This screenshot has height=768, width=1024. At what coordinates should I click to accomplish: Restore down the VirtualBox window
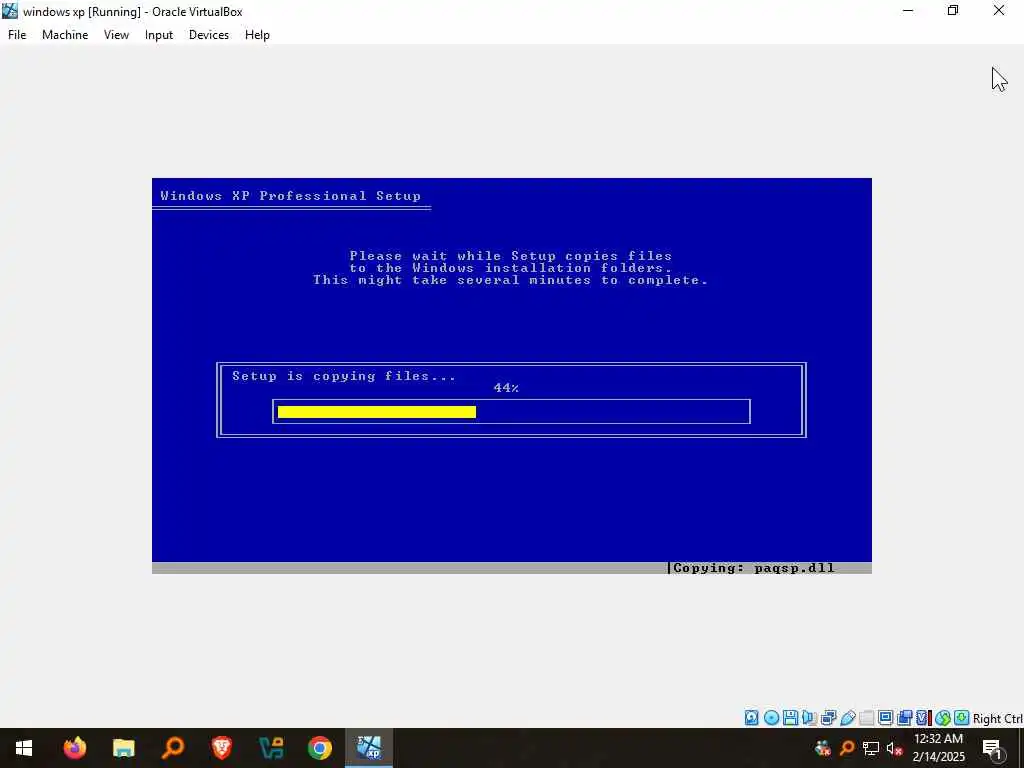coord(953,11)
